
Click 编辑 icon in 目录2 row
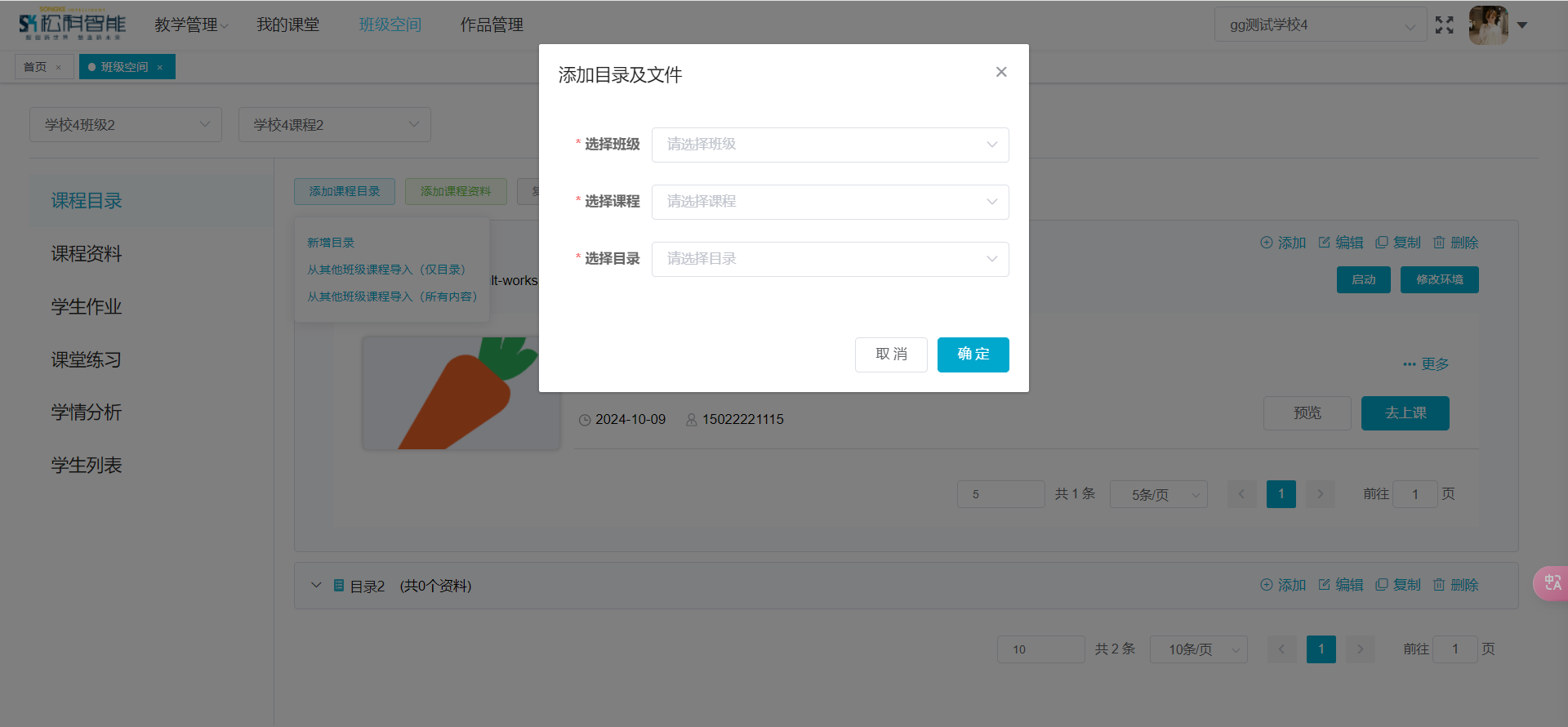click(x=1325, y=585)
